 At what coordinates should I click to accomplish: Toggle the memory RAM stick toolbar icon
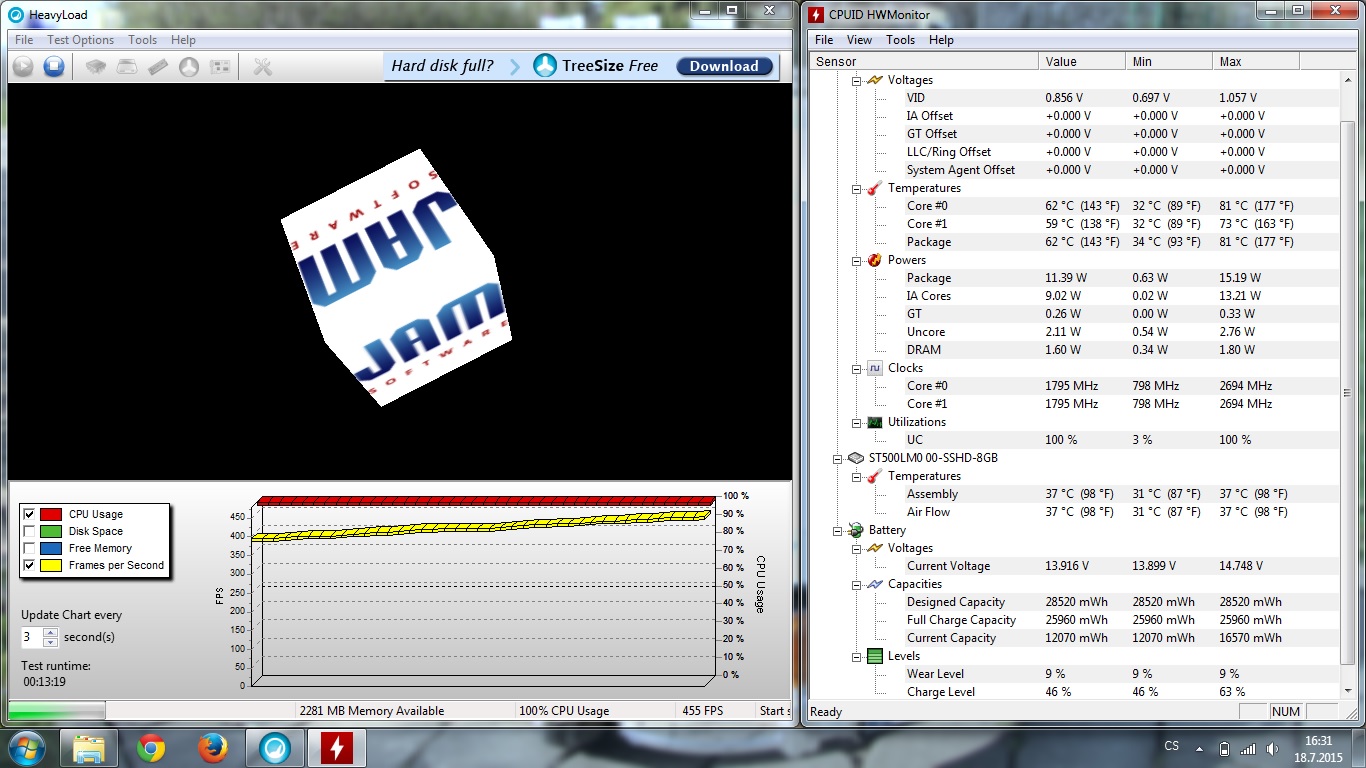tap(158, 67)
